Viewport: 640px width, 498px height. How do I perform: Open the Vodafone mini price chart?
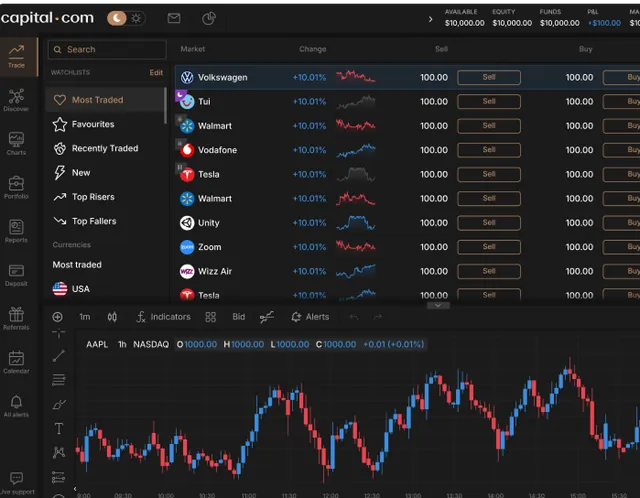point(356,150)
